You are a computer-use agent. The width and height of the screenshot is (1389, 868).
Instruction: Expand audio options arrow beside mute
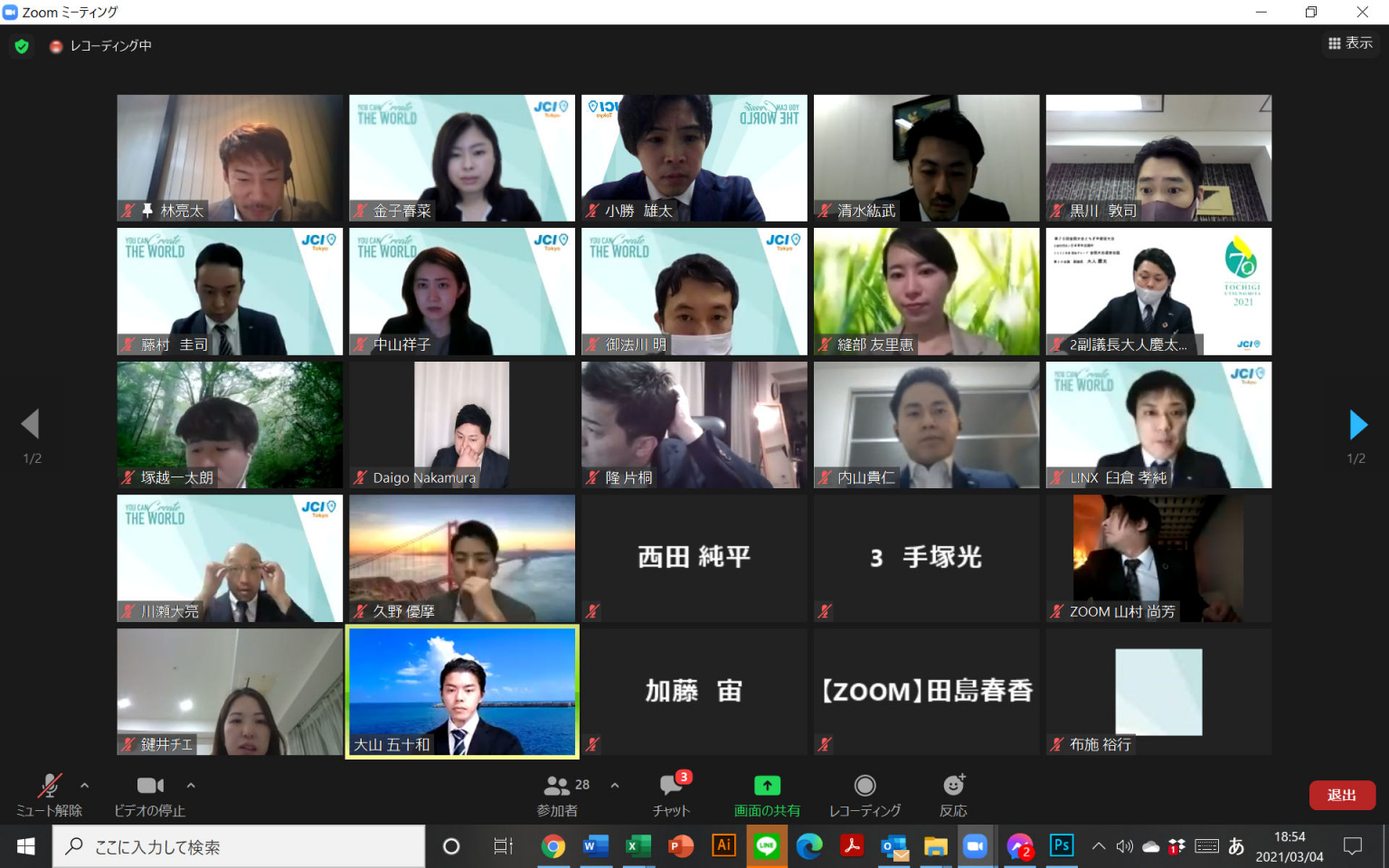(x=85, y=786)
